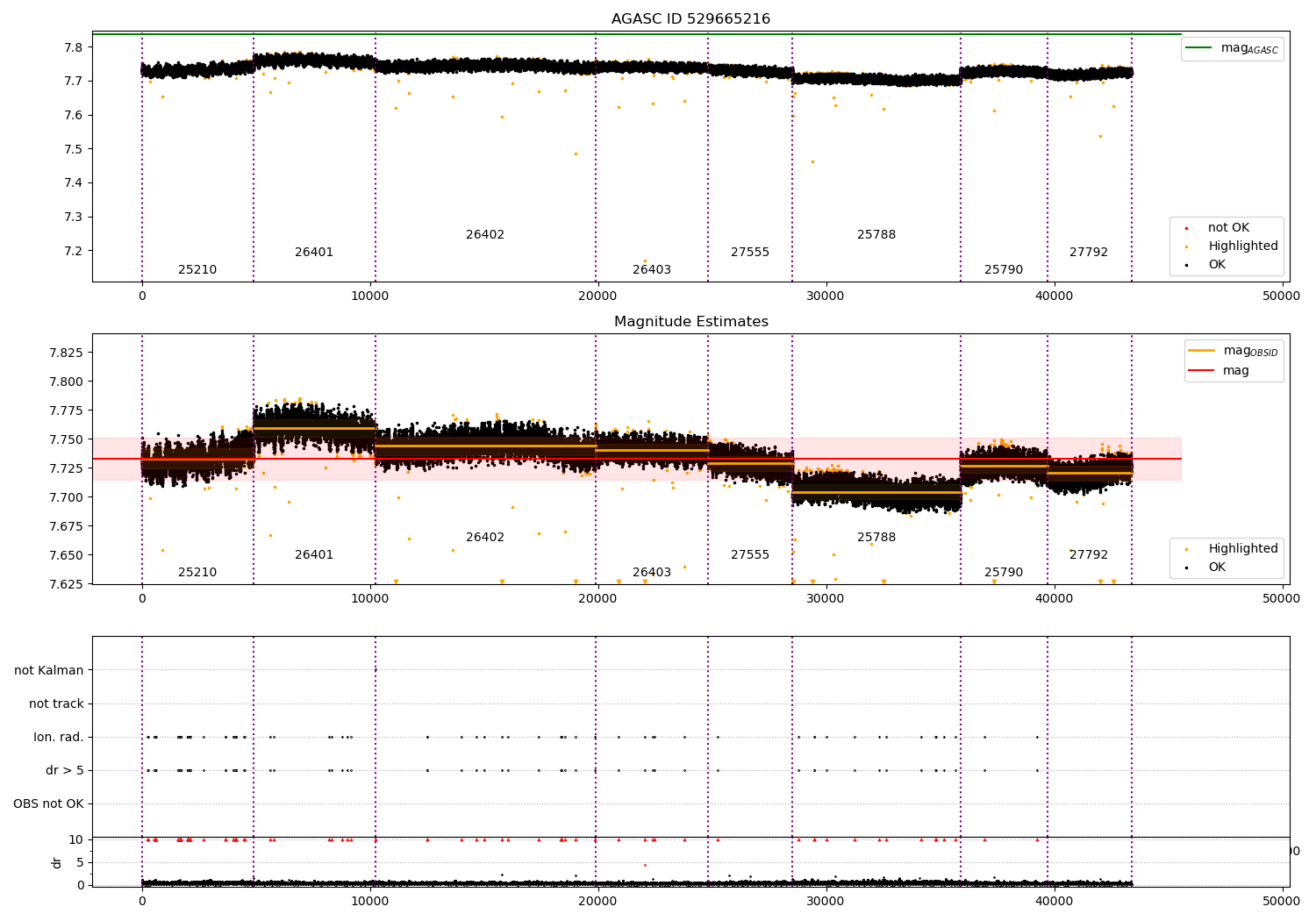Click OBSID label 25210 in middle plot
The image size is (1316, 921).
(197, 573)
